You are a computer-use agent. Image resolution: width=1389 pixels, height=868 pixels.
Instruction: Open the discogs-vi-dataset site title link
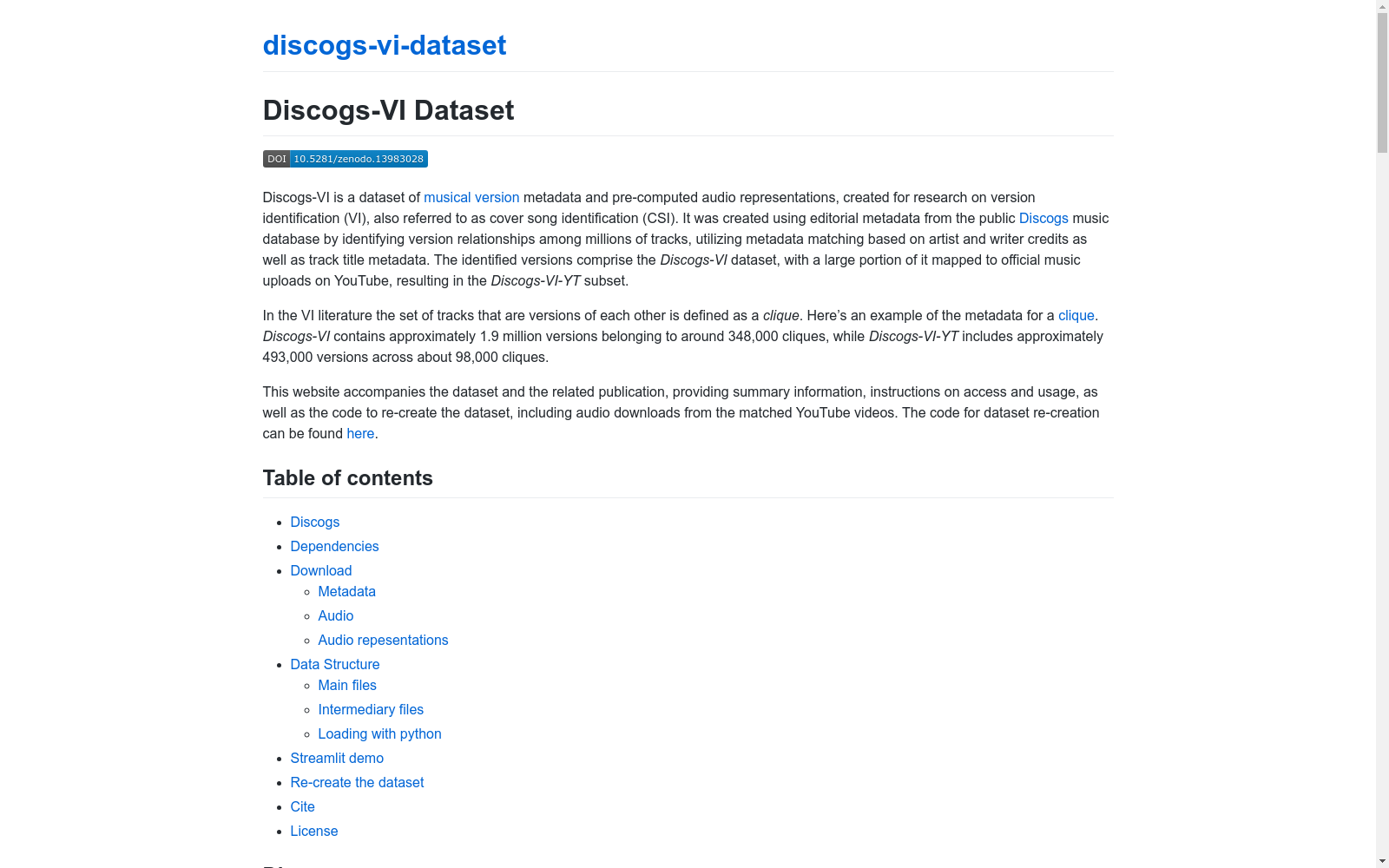coord(384,45)
